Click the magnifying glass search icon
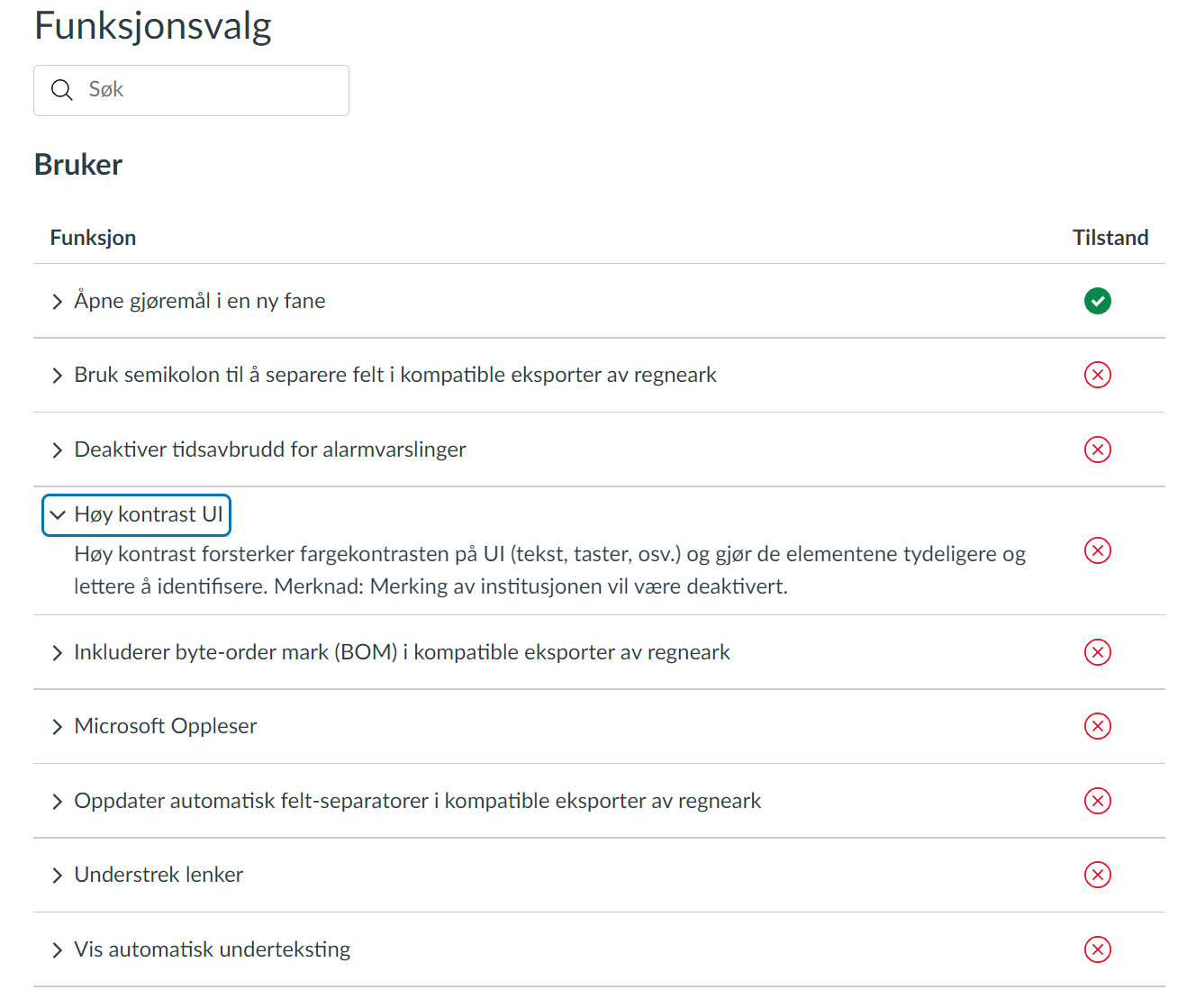1196x1008 pixels. click(61, 90)
